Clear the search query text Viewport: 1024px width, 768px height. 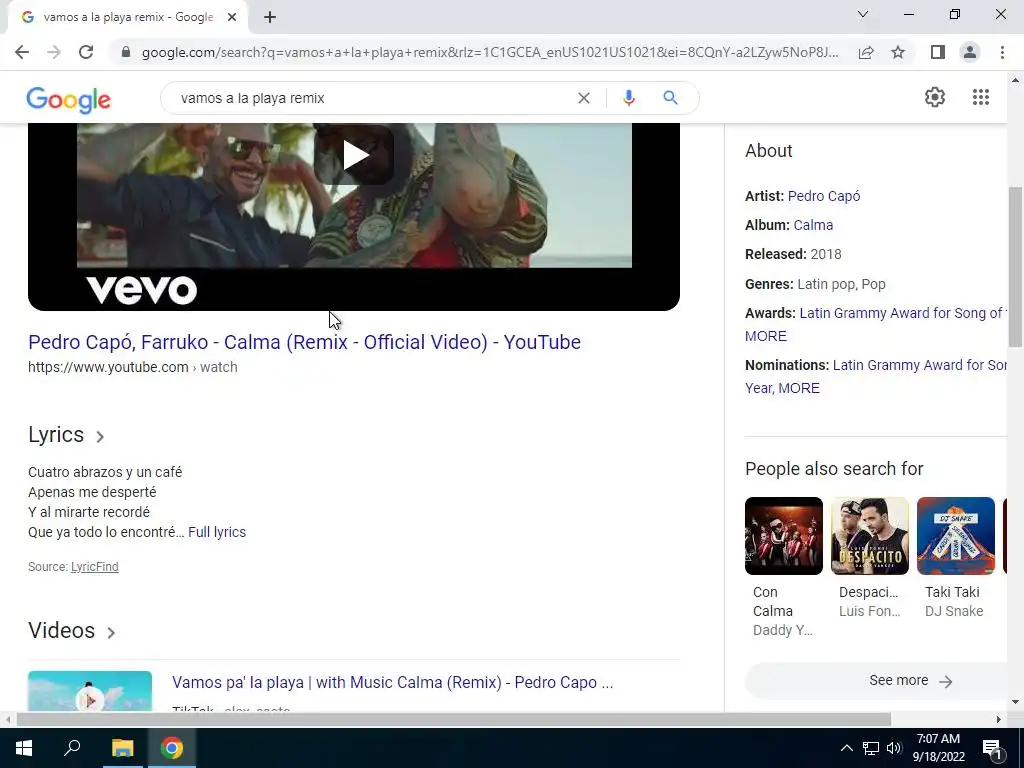tap(584, 98)
